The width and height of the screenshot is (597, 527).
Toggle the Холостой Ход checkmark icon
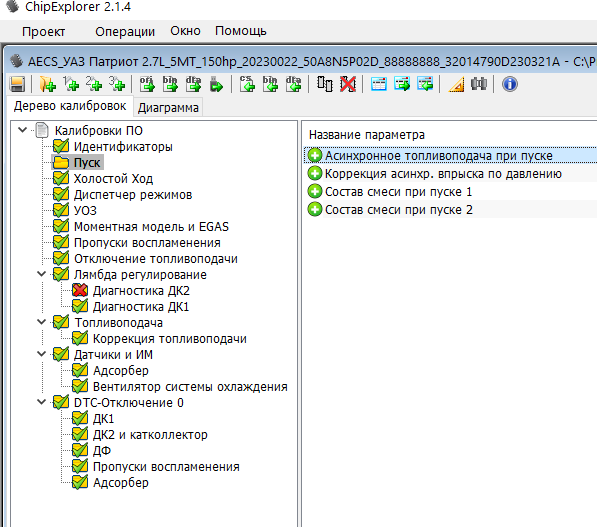click(x=61, y=178)
